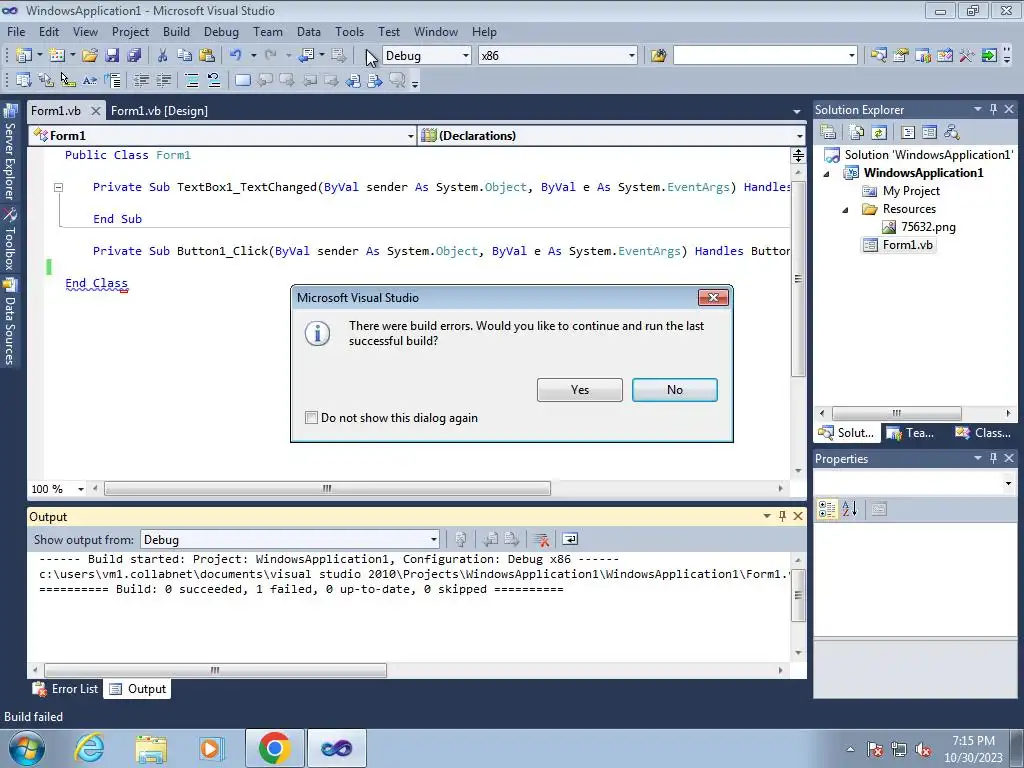Switch to Form1.vb [Design] tab
Image resolution: width=1024 pixels, height=768 pixels.
point(159,110)
